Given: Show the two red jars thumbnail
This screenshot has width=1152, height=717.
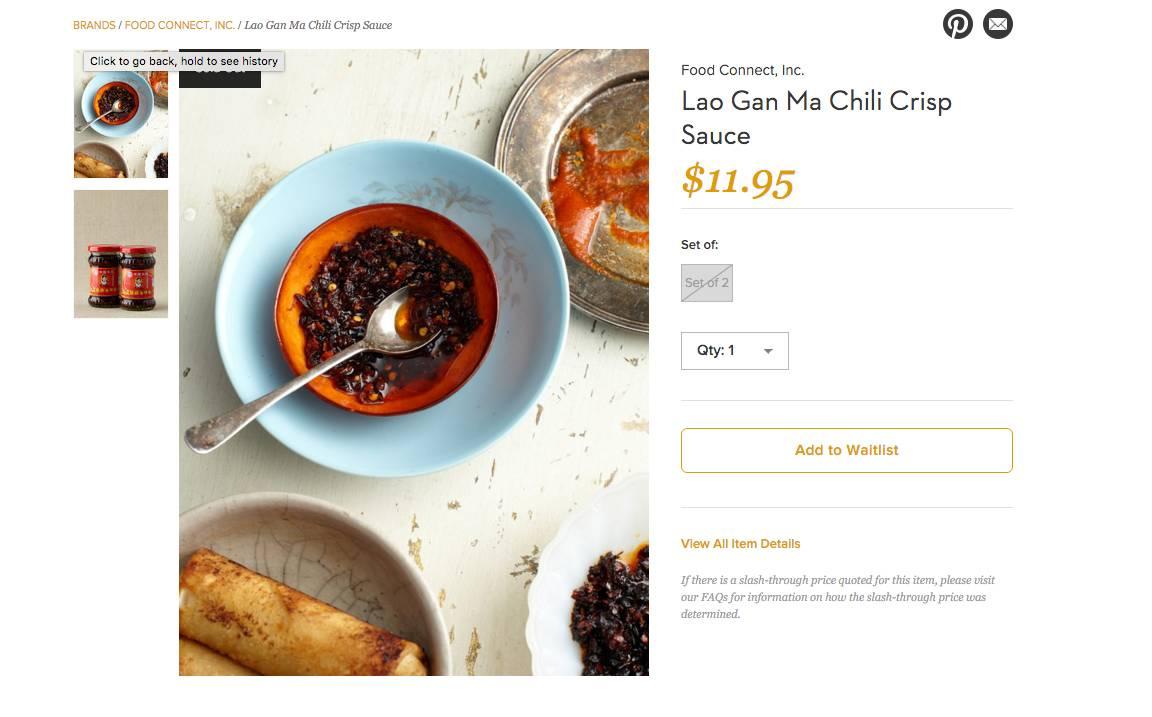Looking at the screenshot, I should click(x=121, y=254).
